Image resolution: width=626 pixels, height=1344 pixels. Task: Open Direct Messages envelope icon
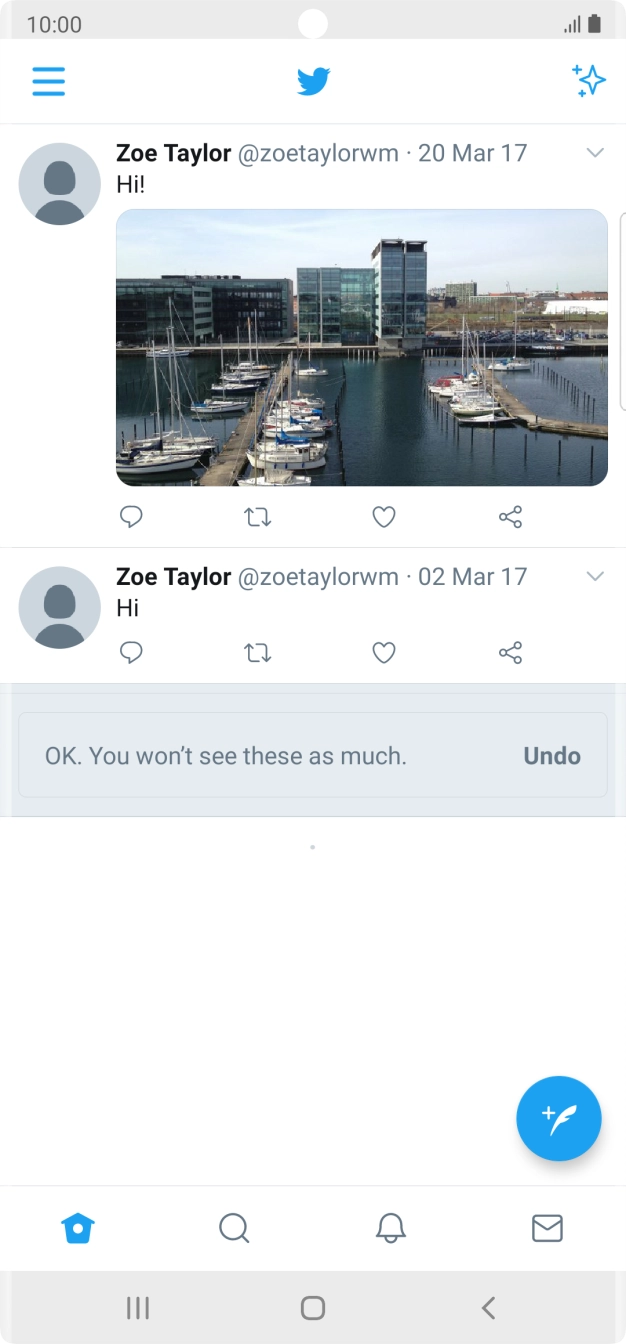547,1228
